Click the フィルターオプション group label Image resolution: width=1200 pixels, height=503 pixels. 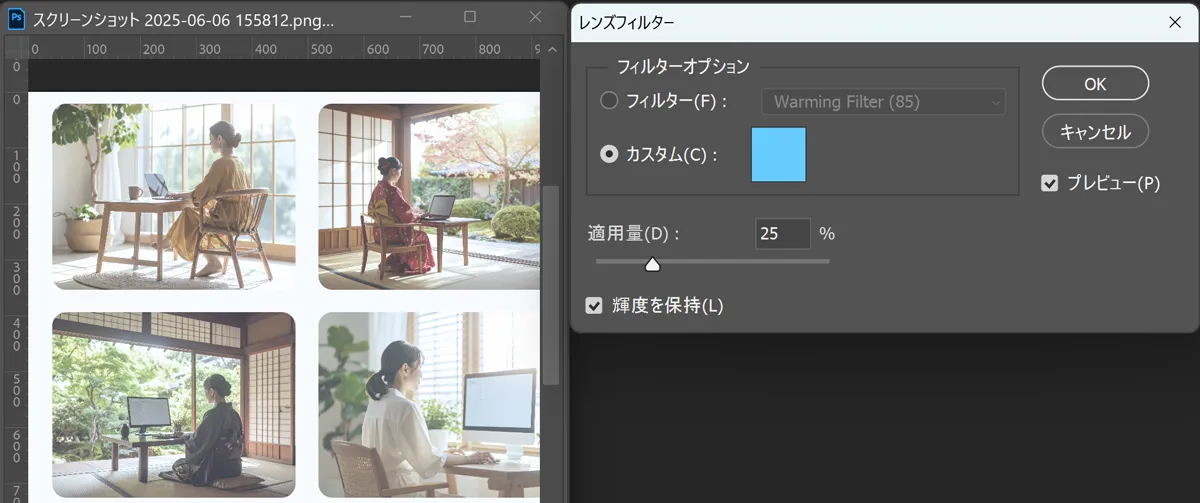683,67
